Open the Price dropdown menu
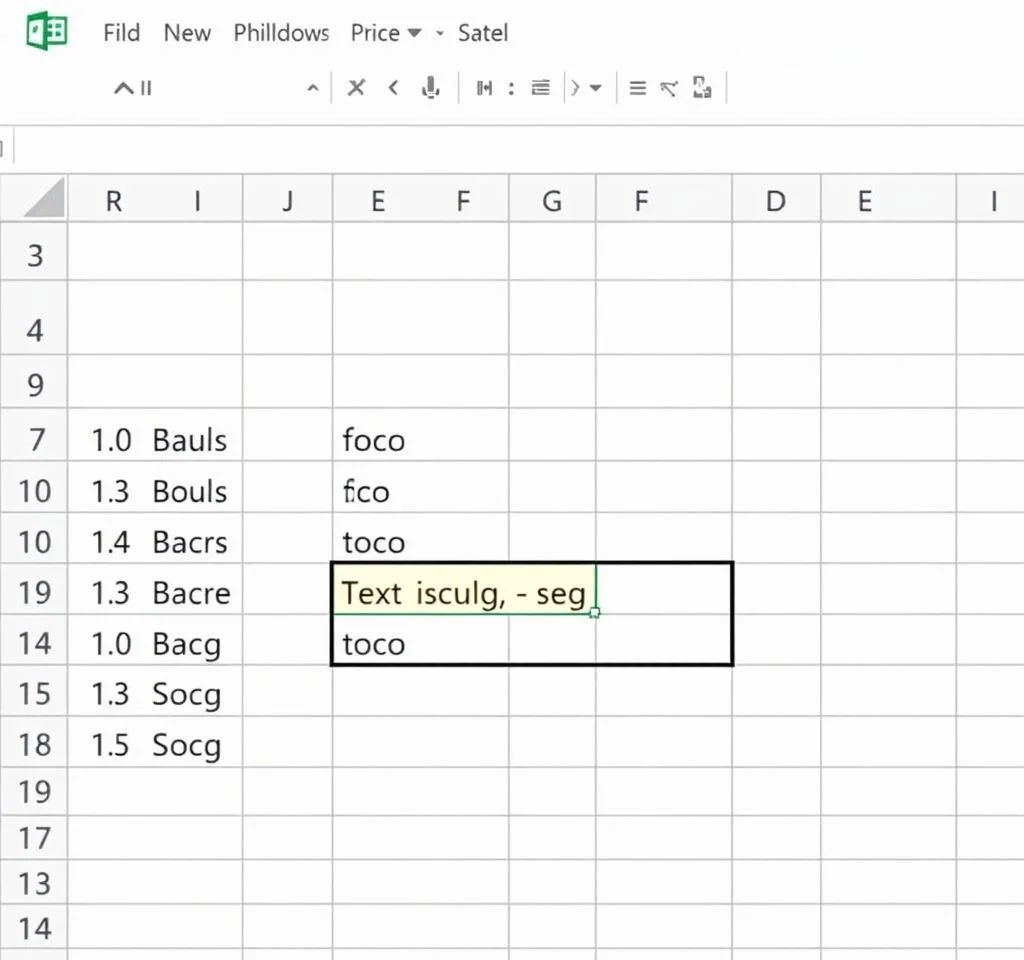This screenshot has width=1024, height=960. 385,33
